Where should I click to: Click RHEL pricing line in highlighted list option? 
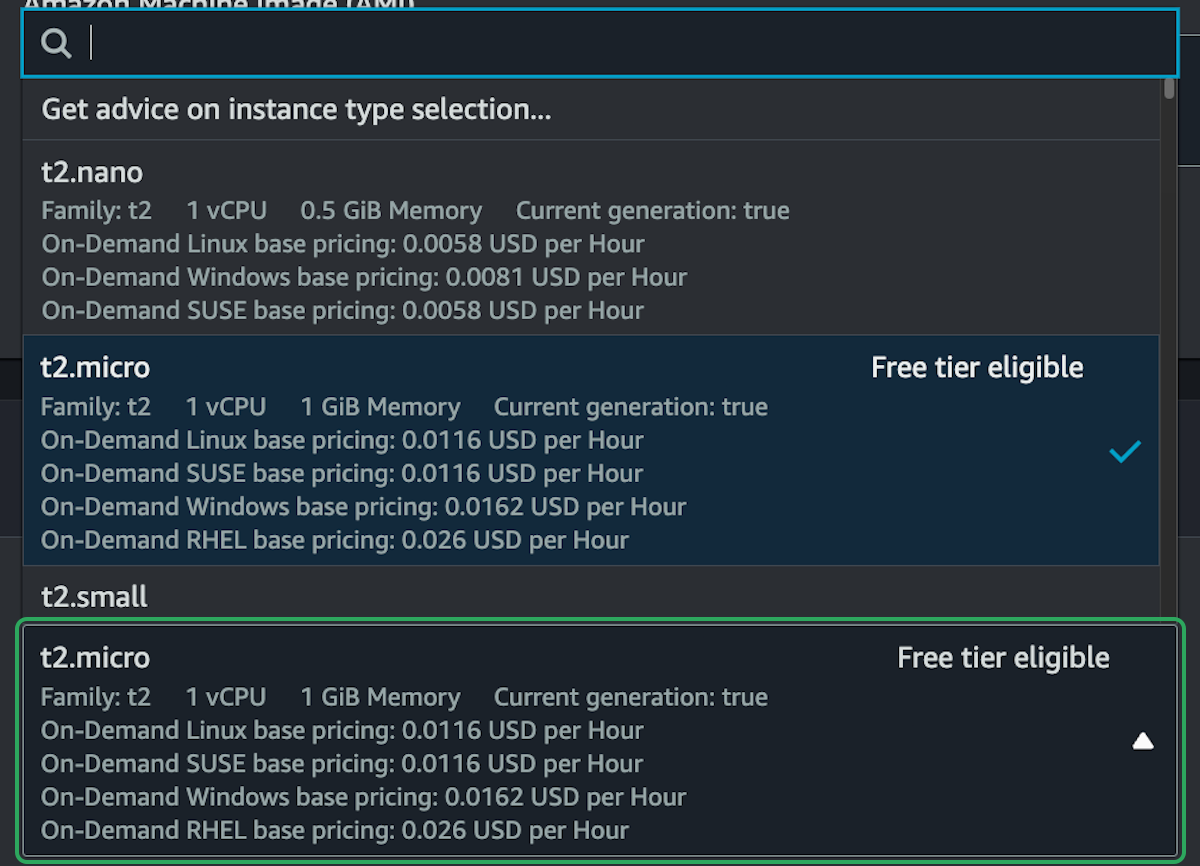click(335, 540)
